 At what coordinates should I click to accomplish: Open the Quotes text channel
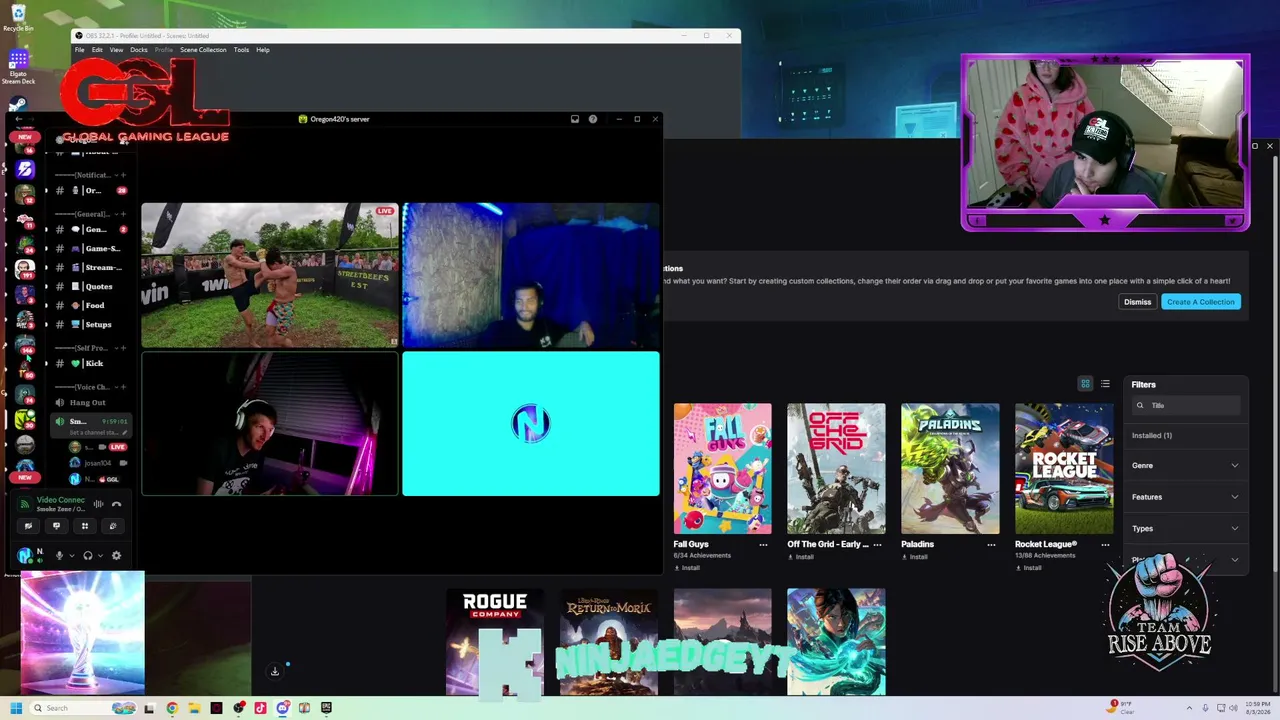pos(91,286)
